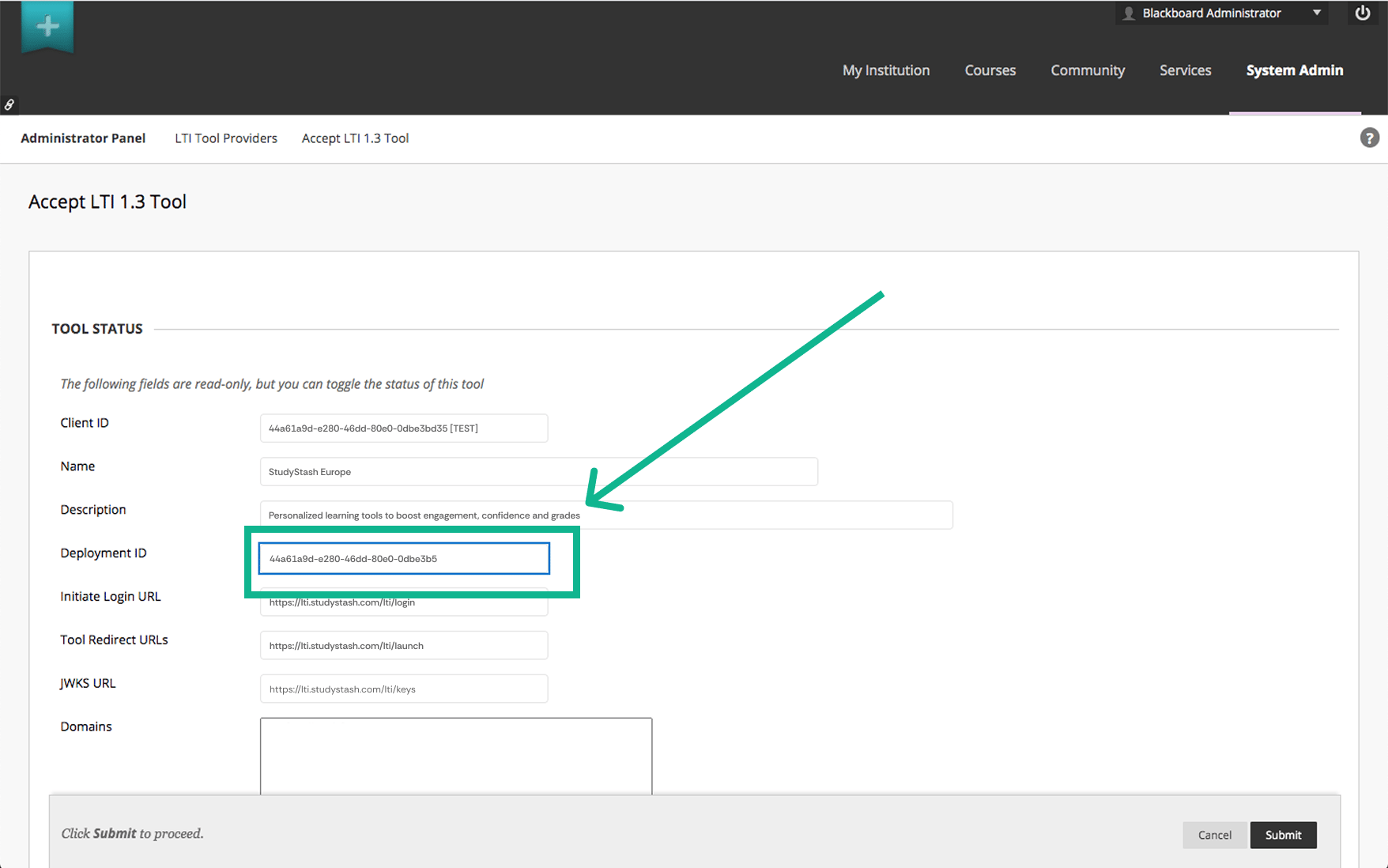Navigate to Administrator Panel breadcrumb
The width and height of the screenshot is (1388, 868).
click(83, 138)
